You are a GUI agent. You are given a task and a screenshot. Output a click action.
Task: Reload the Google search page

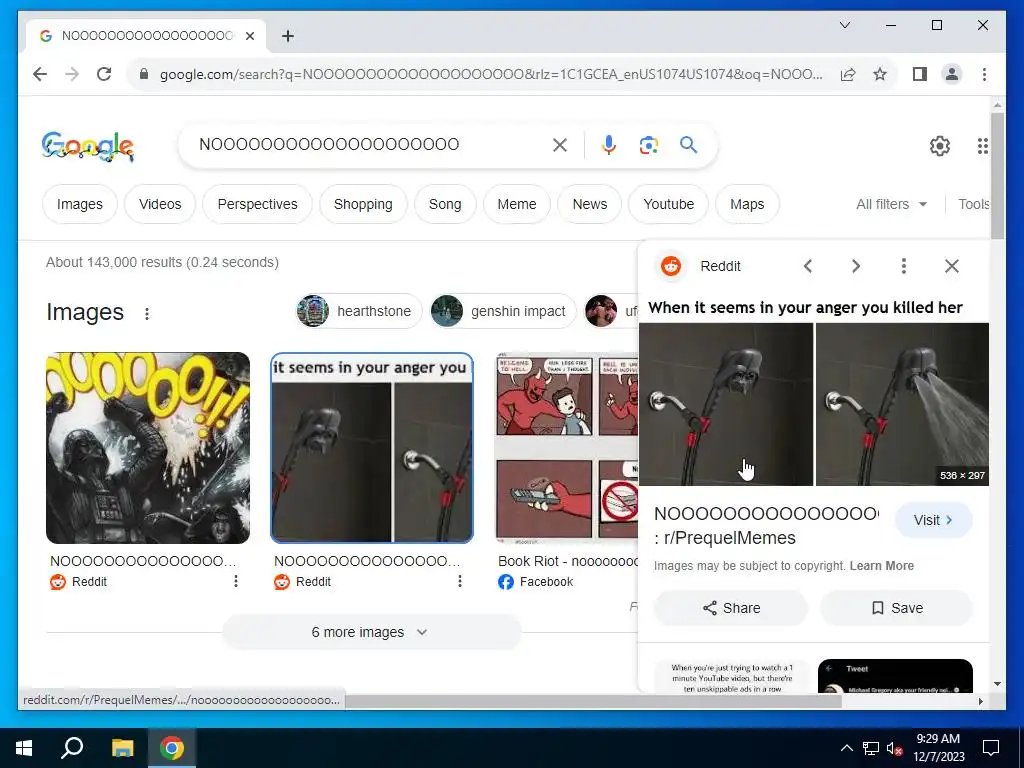[x=104, y=74]
